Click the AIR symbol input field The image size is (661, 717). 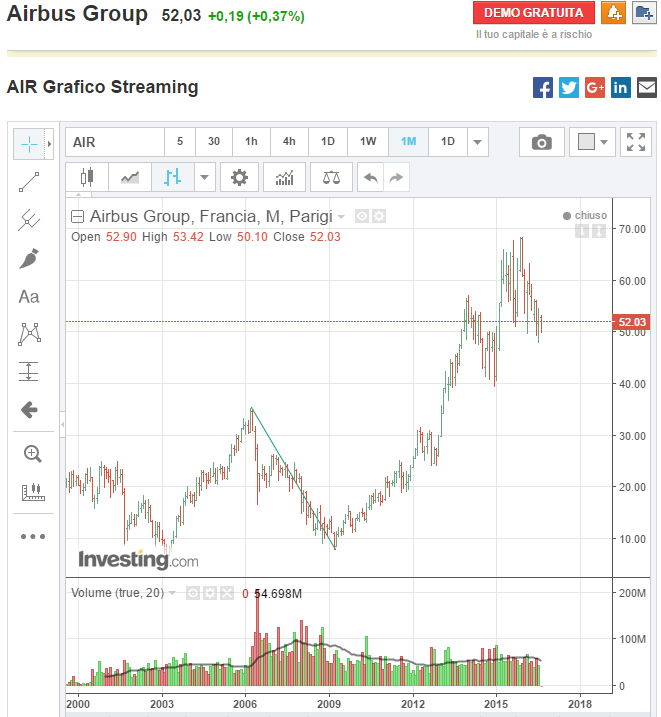(x=115, y=142)
